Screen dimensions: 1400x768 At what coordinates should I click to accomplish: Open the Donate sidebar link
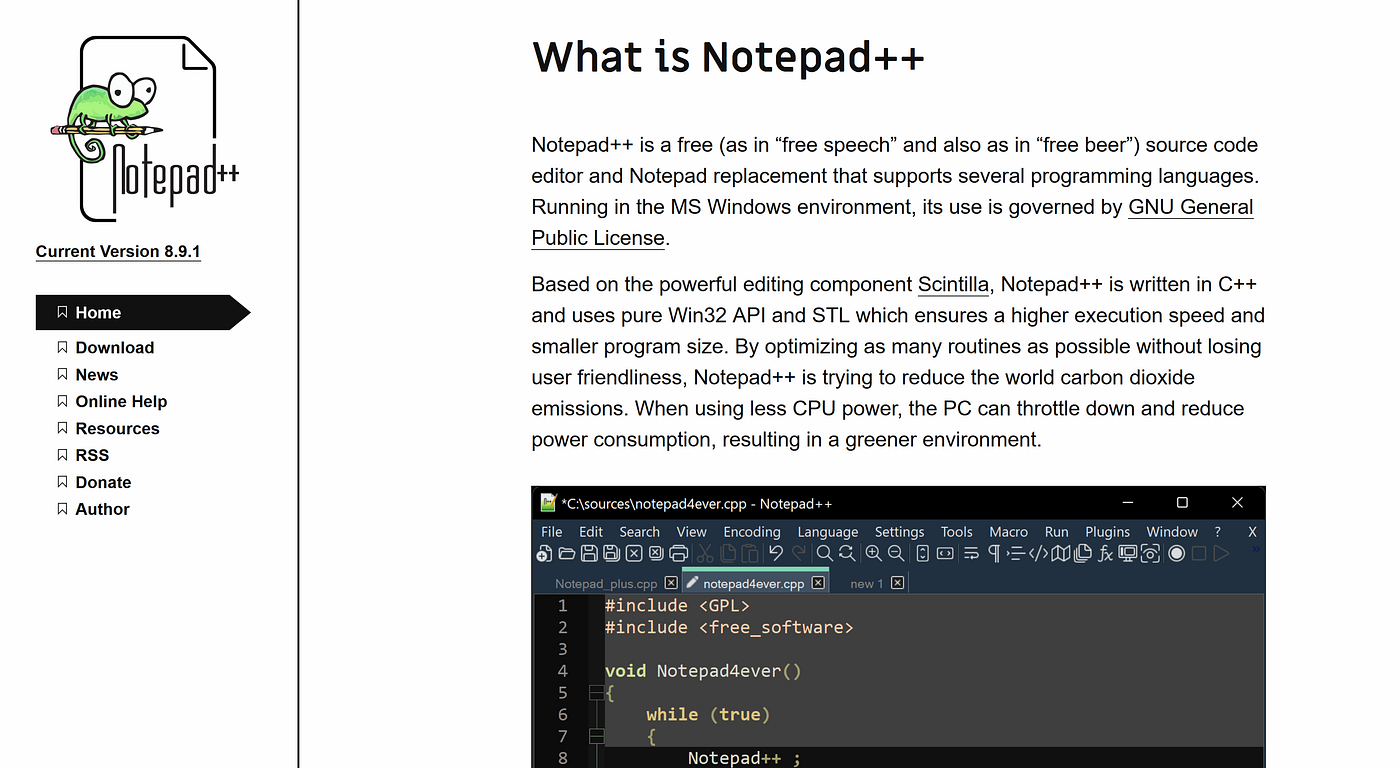(103, 483)
